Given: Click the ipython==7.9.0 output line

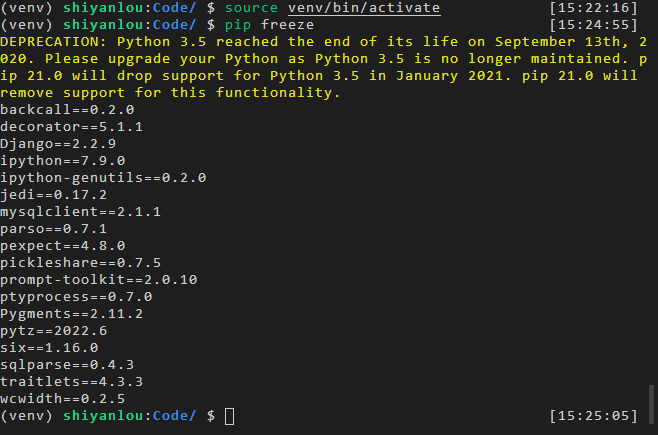Looking at the screenshot, I should tap(63, 160).
